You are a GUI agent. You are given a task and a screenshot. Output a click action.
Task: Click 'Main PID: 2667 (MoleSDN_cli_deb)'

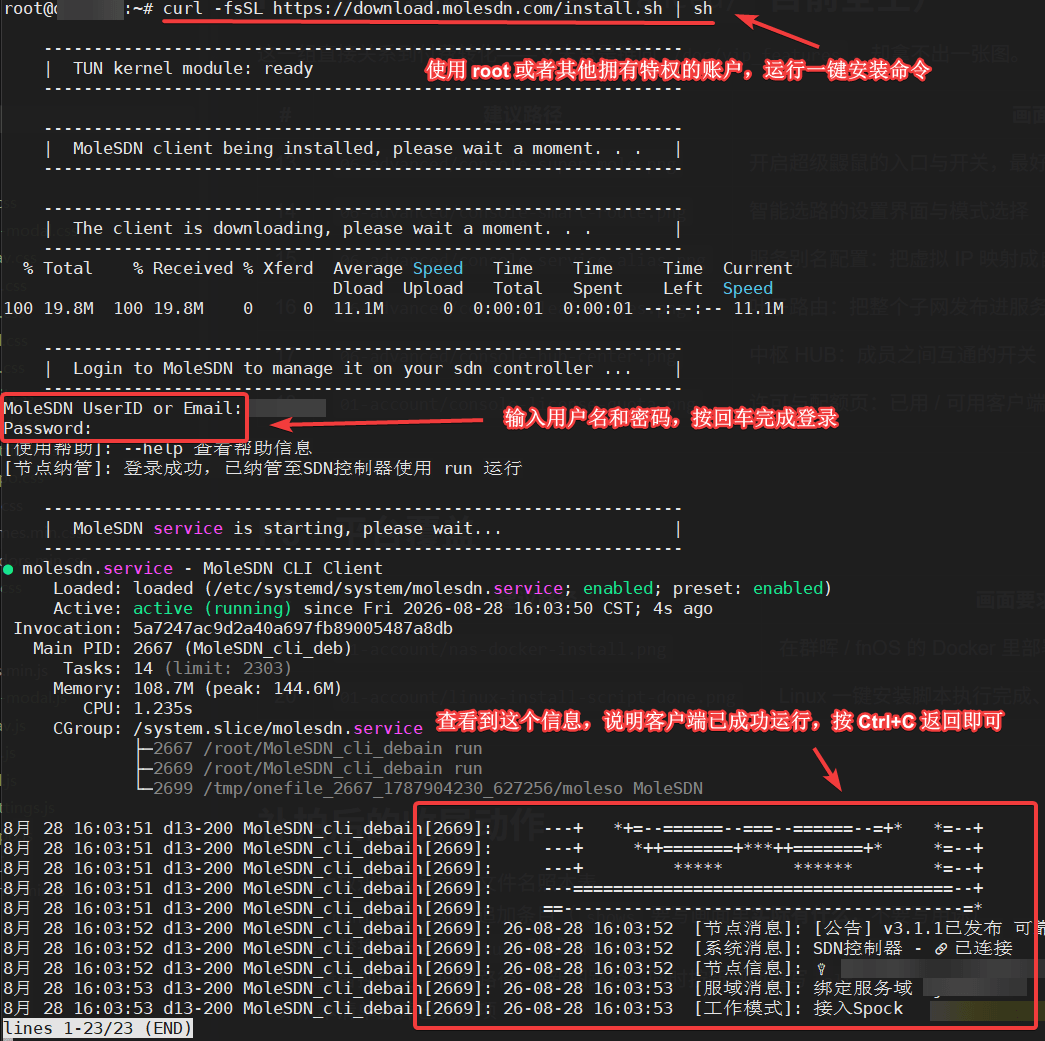point(192,648)
